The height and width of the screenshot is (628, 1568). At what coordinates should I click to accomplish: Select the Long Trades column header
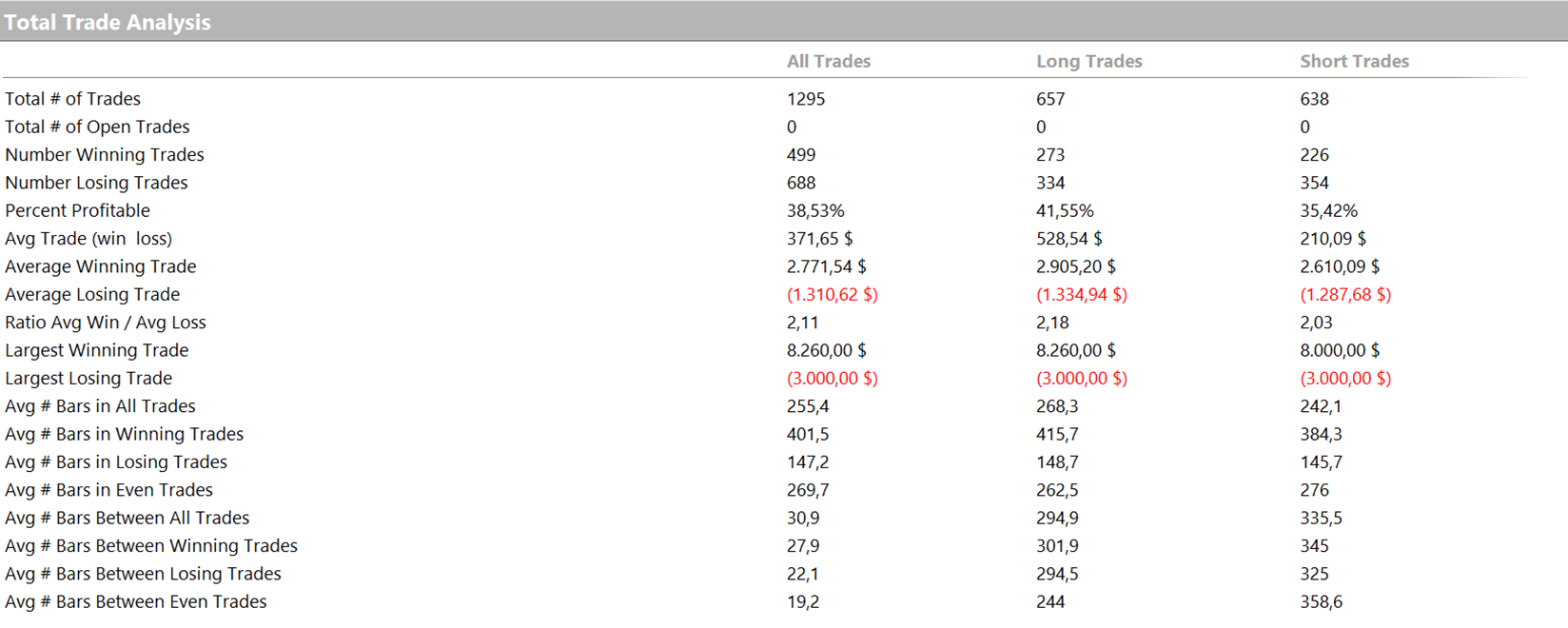(x=1088, y=61)
